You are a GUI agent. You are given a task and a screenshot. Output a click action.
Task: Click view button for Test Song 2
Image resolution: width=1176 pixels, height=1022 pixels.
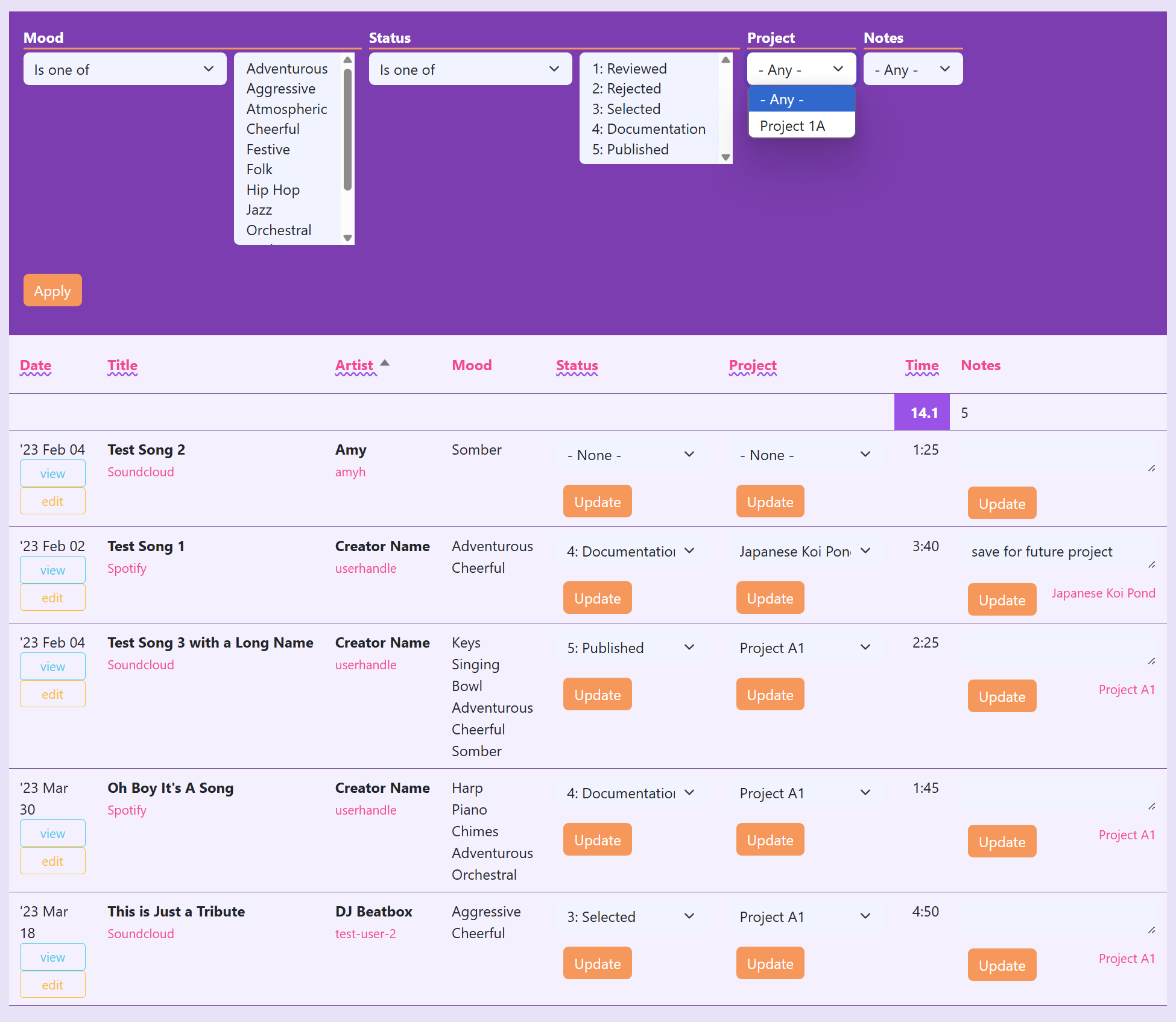pos(52,474)
